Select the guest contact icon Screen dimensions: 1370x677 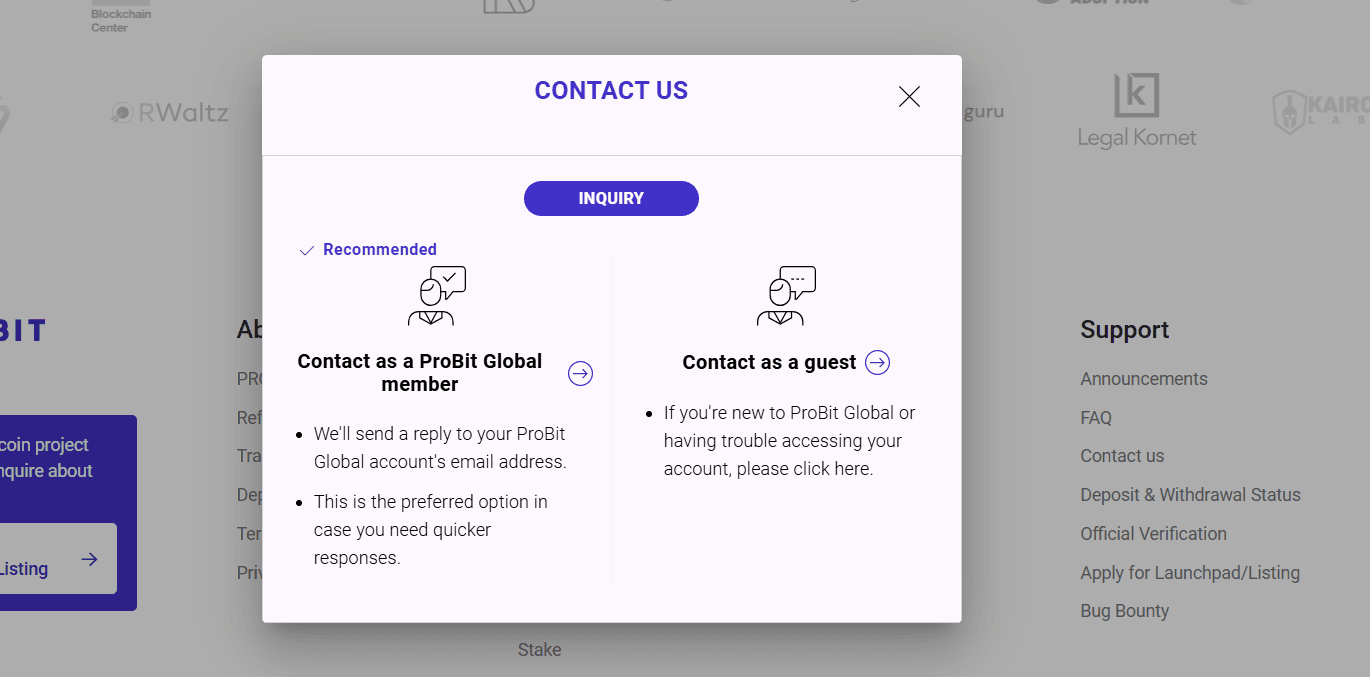[x=786, y=295]
